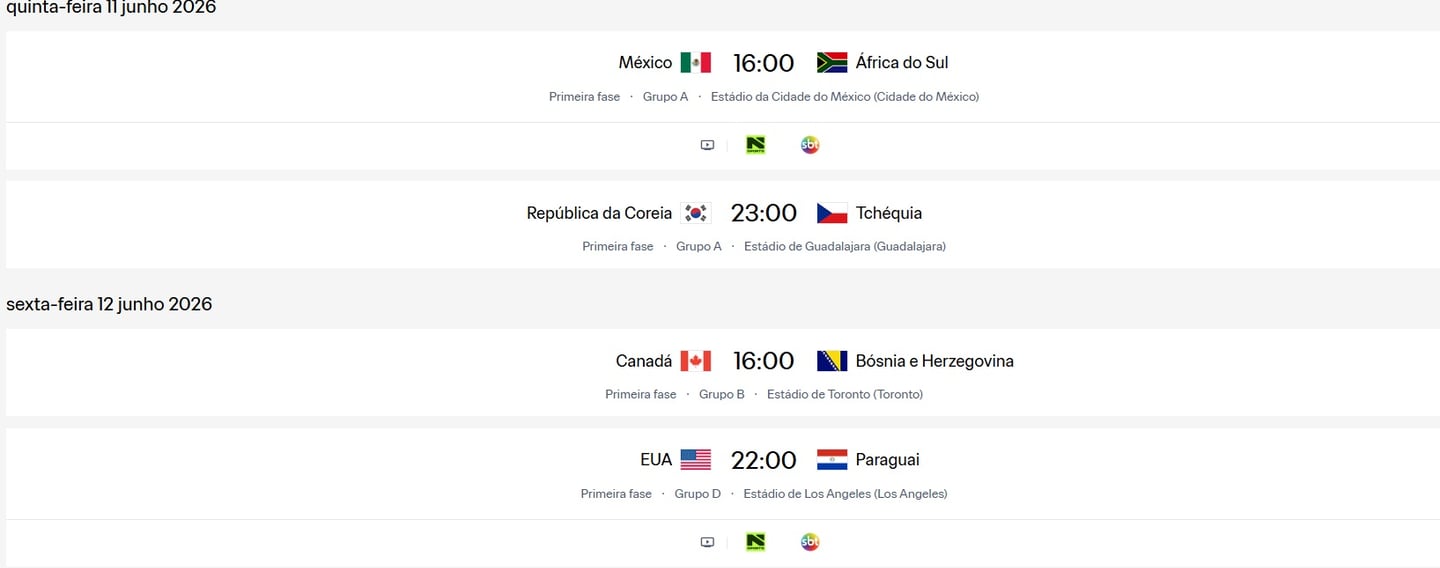Click the N Sports logo under EUA match

(x=756, y=542)
